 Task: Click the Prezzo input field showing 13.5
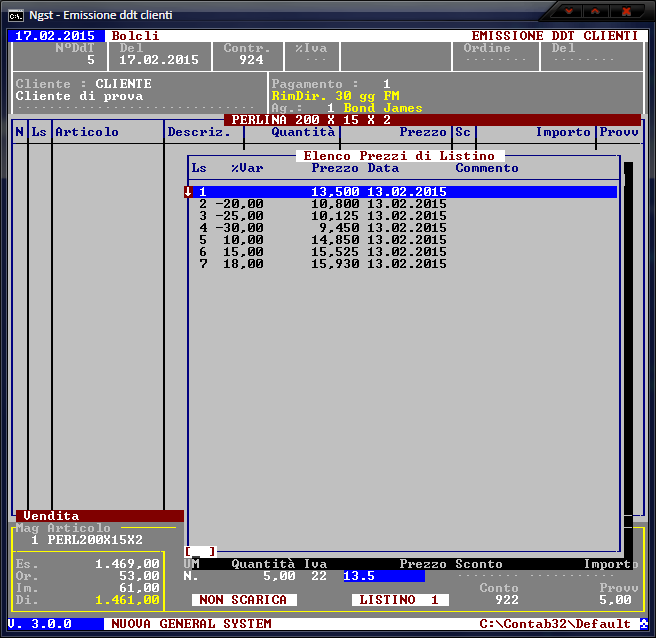click(383, 576)
